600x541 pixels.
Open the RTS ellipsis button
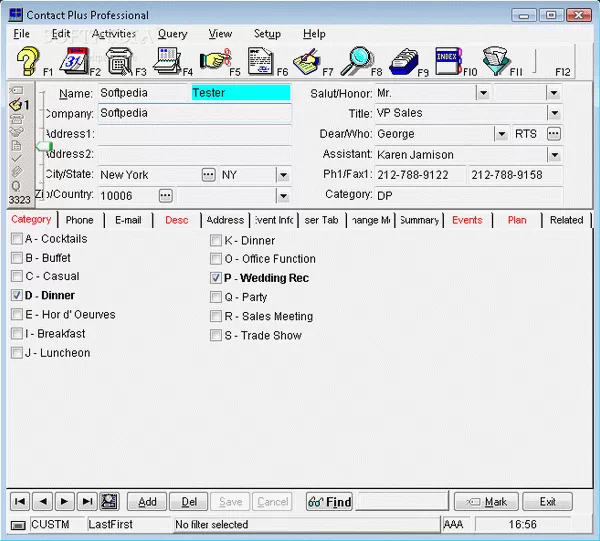pos(554,134)
